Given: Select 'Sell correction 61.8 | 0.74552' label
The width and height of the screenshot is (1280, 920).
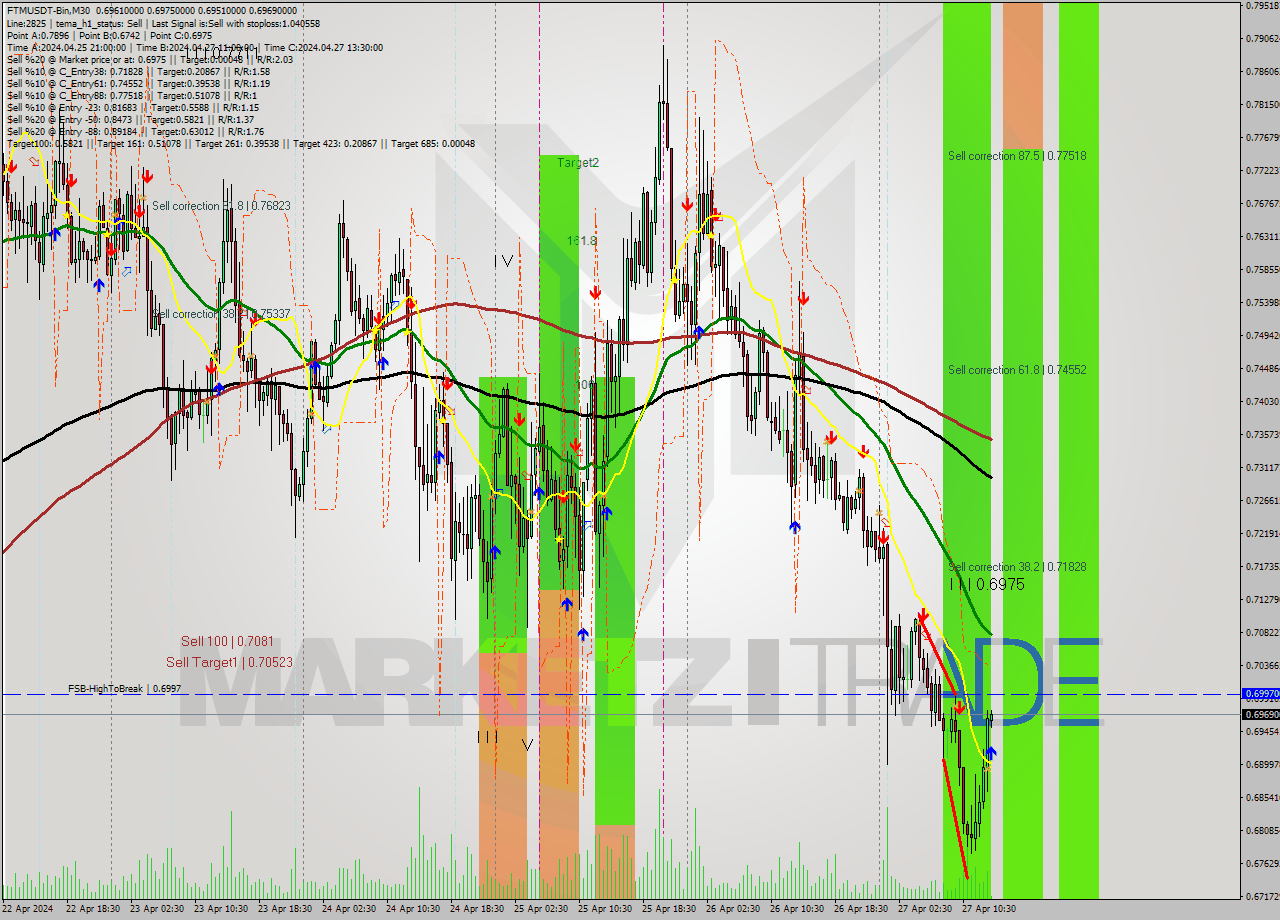Looking at the screenshot, I should (1017, 370).
